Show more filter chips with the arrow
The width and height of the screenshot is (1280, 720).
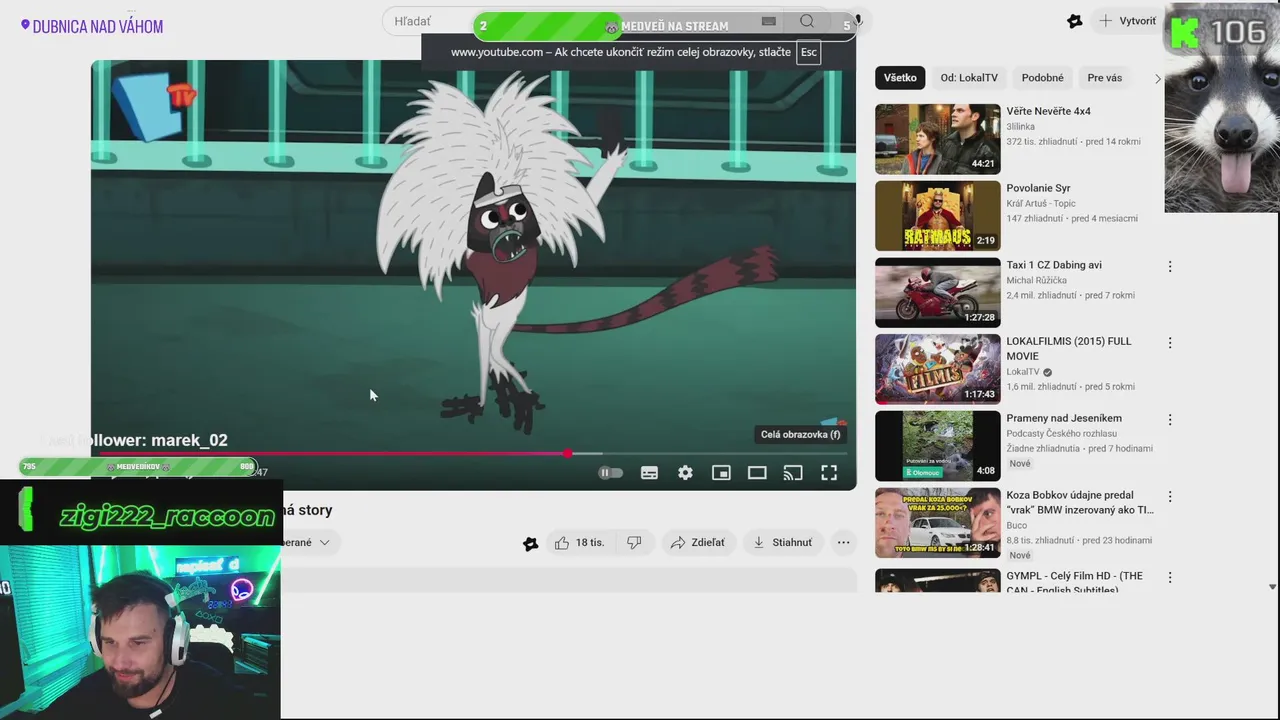(1158, 78)
